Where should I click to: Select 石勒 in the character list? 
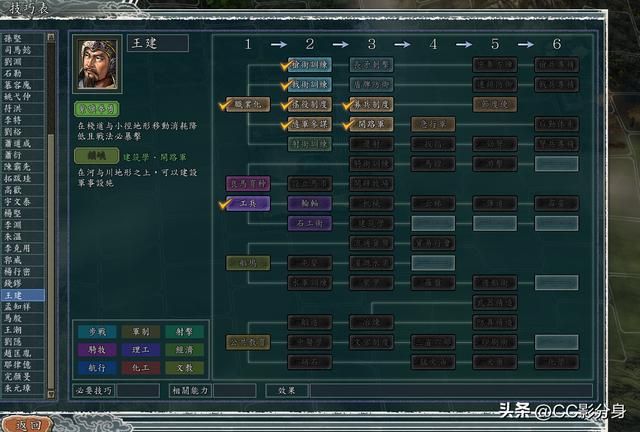22,73
